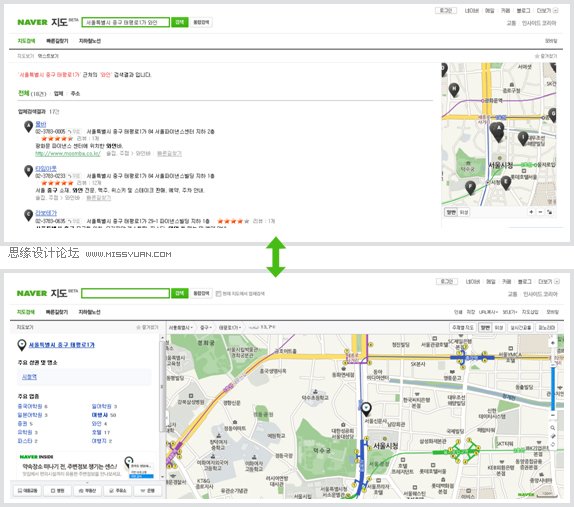This screenshot has height=507, width=574.
Task: Select the 지하철노선 tab on the results page
Action: click(90, 41)
